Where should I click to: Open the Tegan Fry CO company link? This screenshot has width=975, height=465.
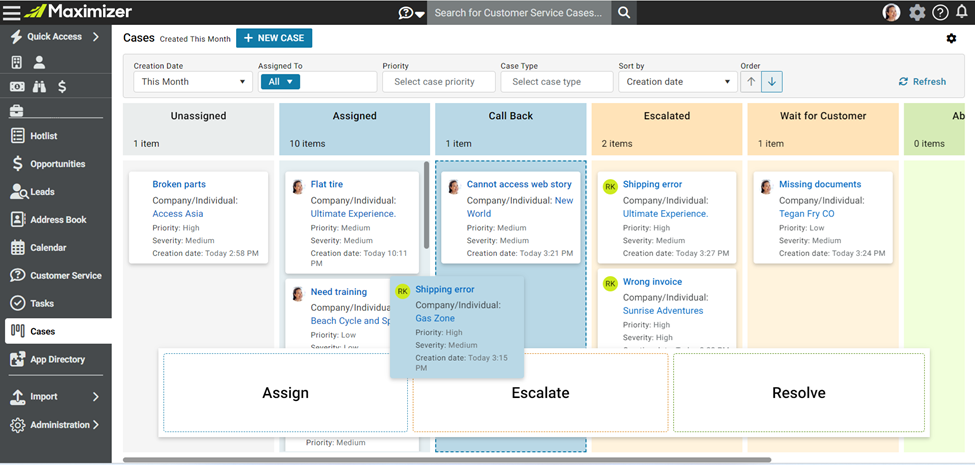coord(806,213)
